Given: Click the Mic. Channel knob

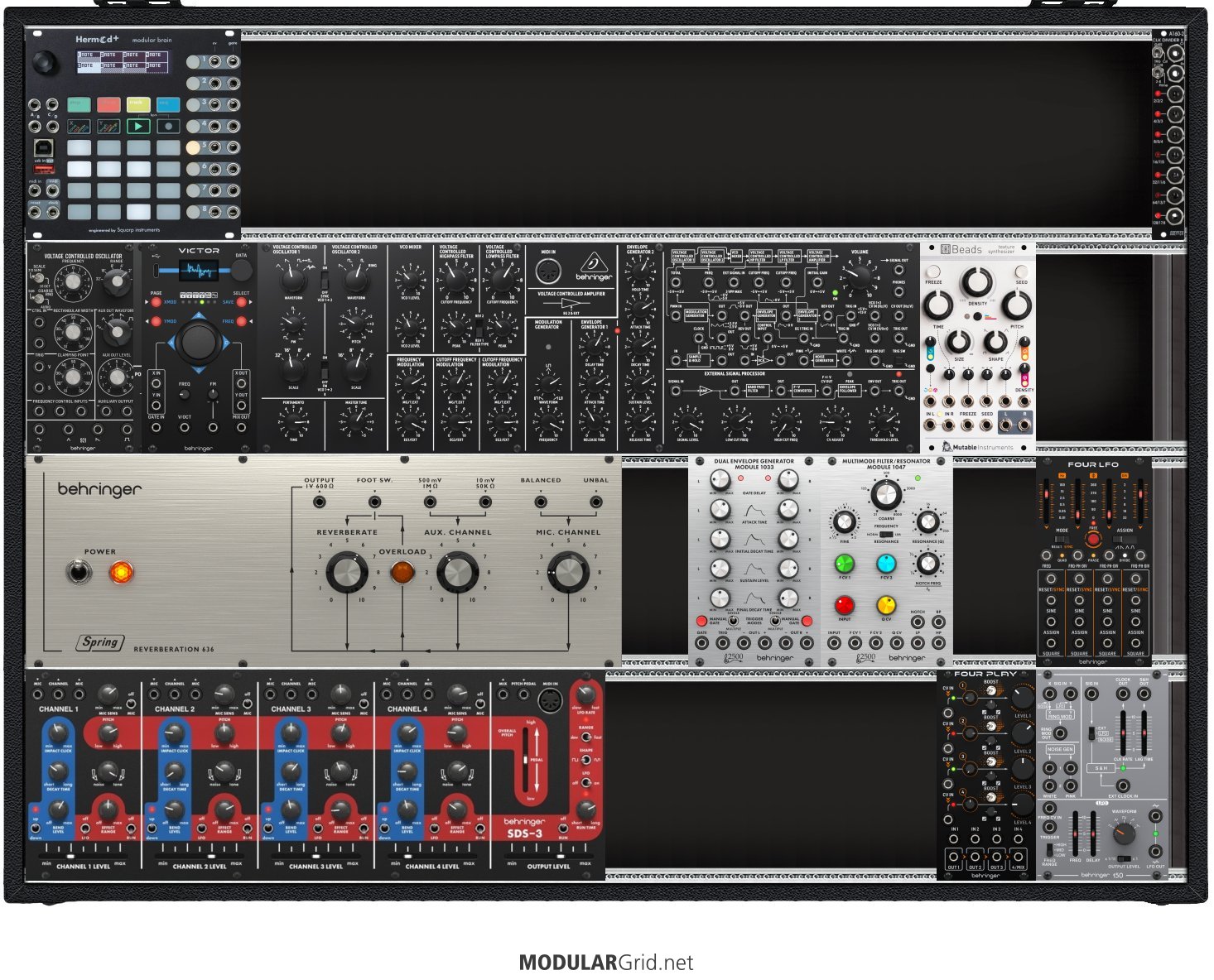Looking at the screenshot, I should point(568,573).
